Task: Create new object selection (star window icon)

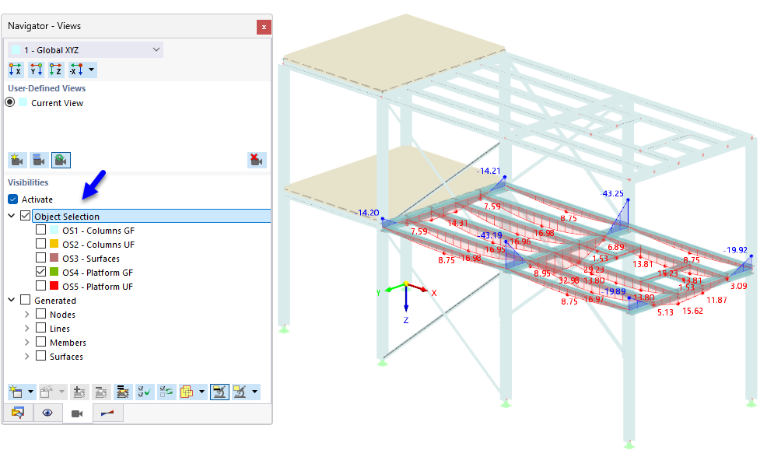Action: pos(16,391)
